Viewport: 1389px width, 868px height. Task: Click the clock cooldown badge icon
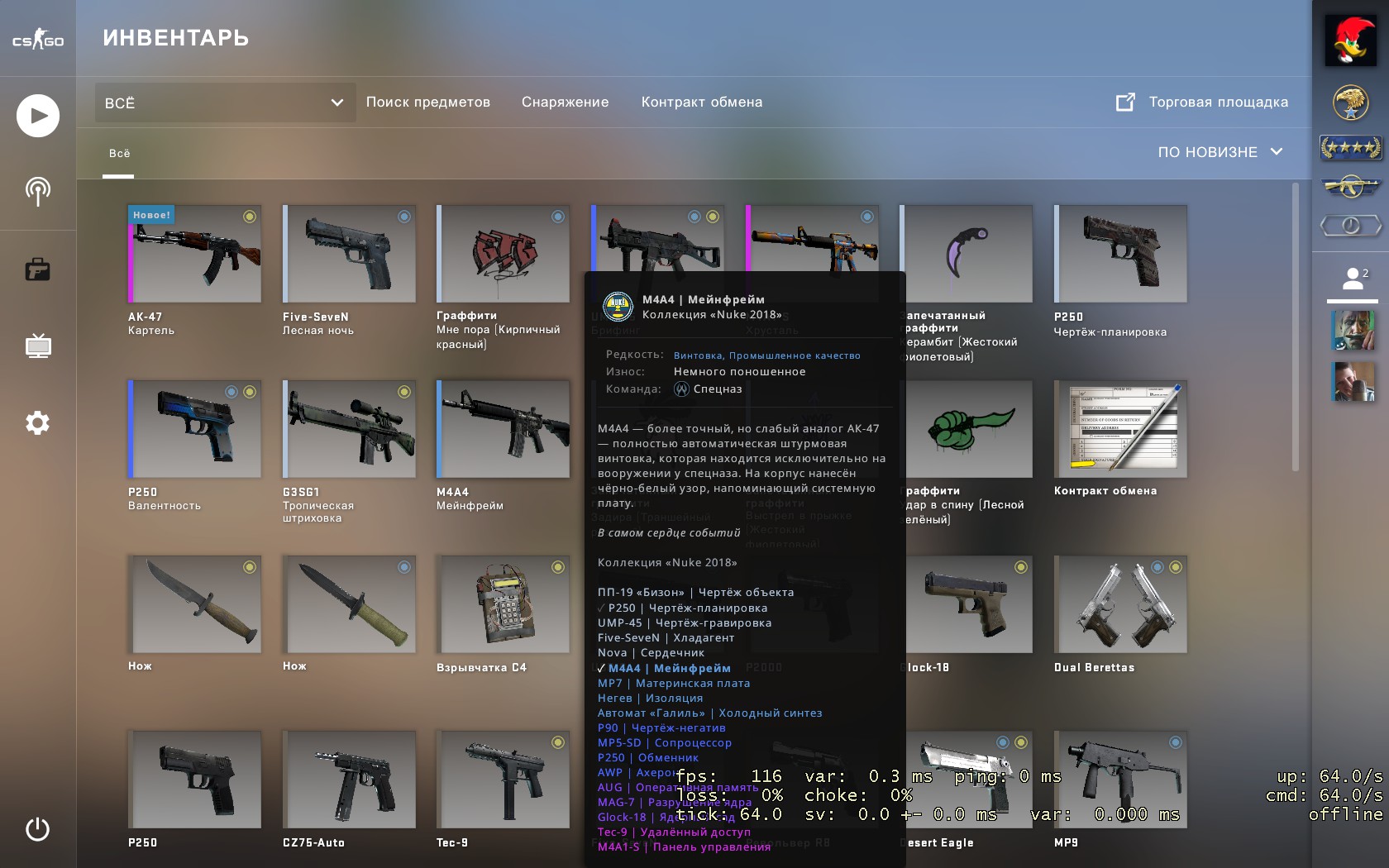pyautogui.click(x=1350, y=225)
